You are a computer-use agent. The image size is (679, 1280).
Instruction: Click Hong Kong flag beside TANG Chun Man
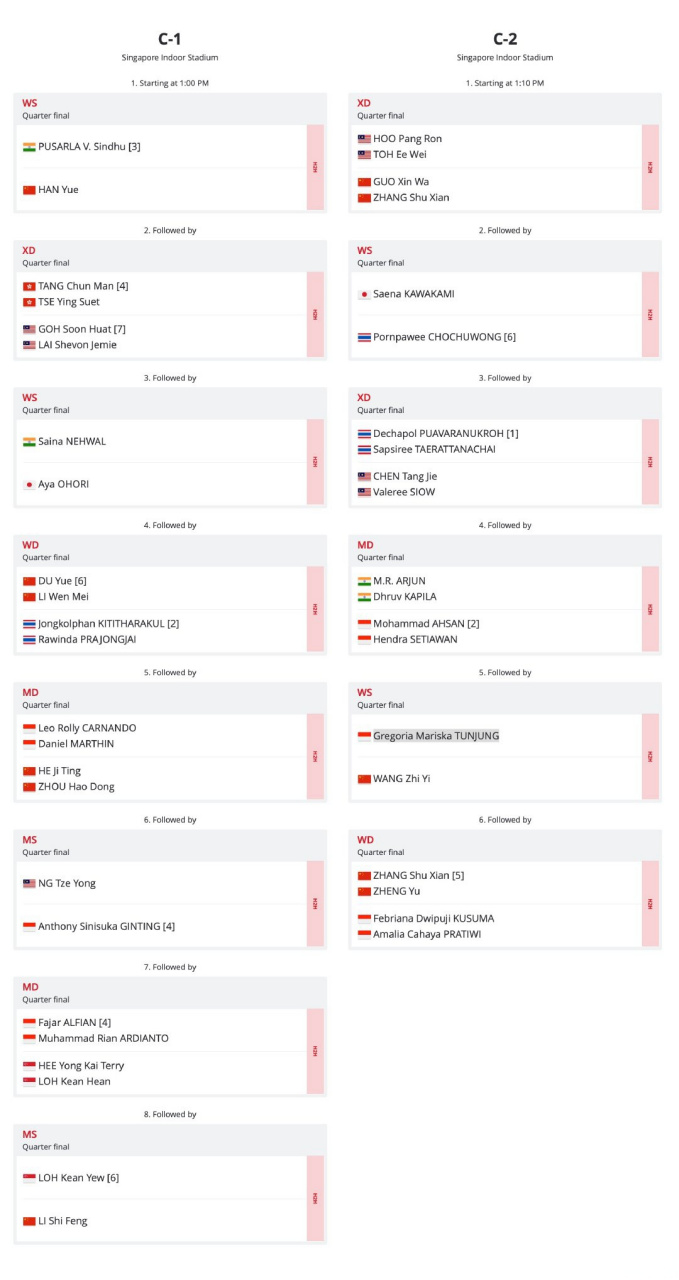point(29,286)
